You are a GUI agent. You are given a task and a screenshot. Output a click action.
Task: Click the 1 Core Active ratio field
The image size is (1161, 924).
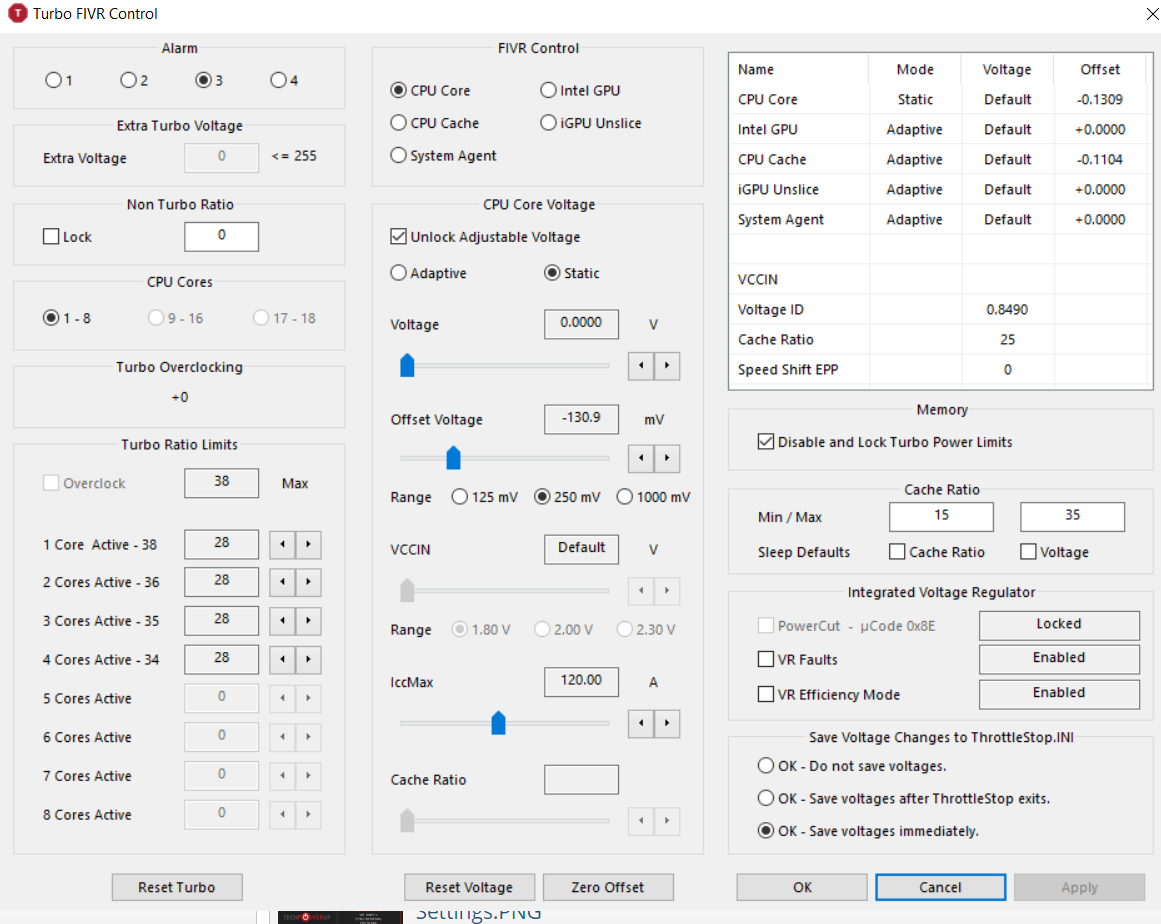(x=221, y=543)
